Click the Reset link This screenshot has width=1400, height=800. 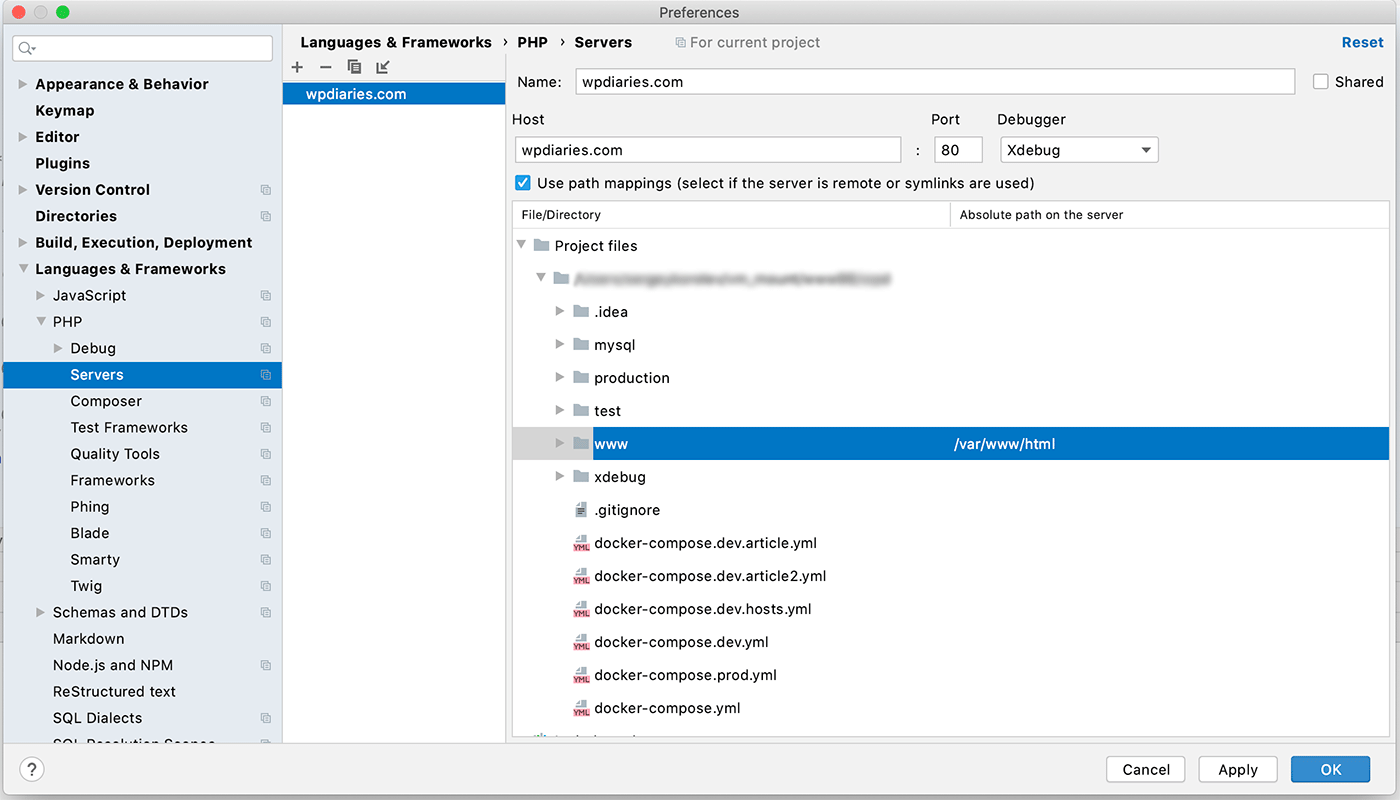(x=1362, y=42)
